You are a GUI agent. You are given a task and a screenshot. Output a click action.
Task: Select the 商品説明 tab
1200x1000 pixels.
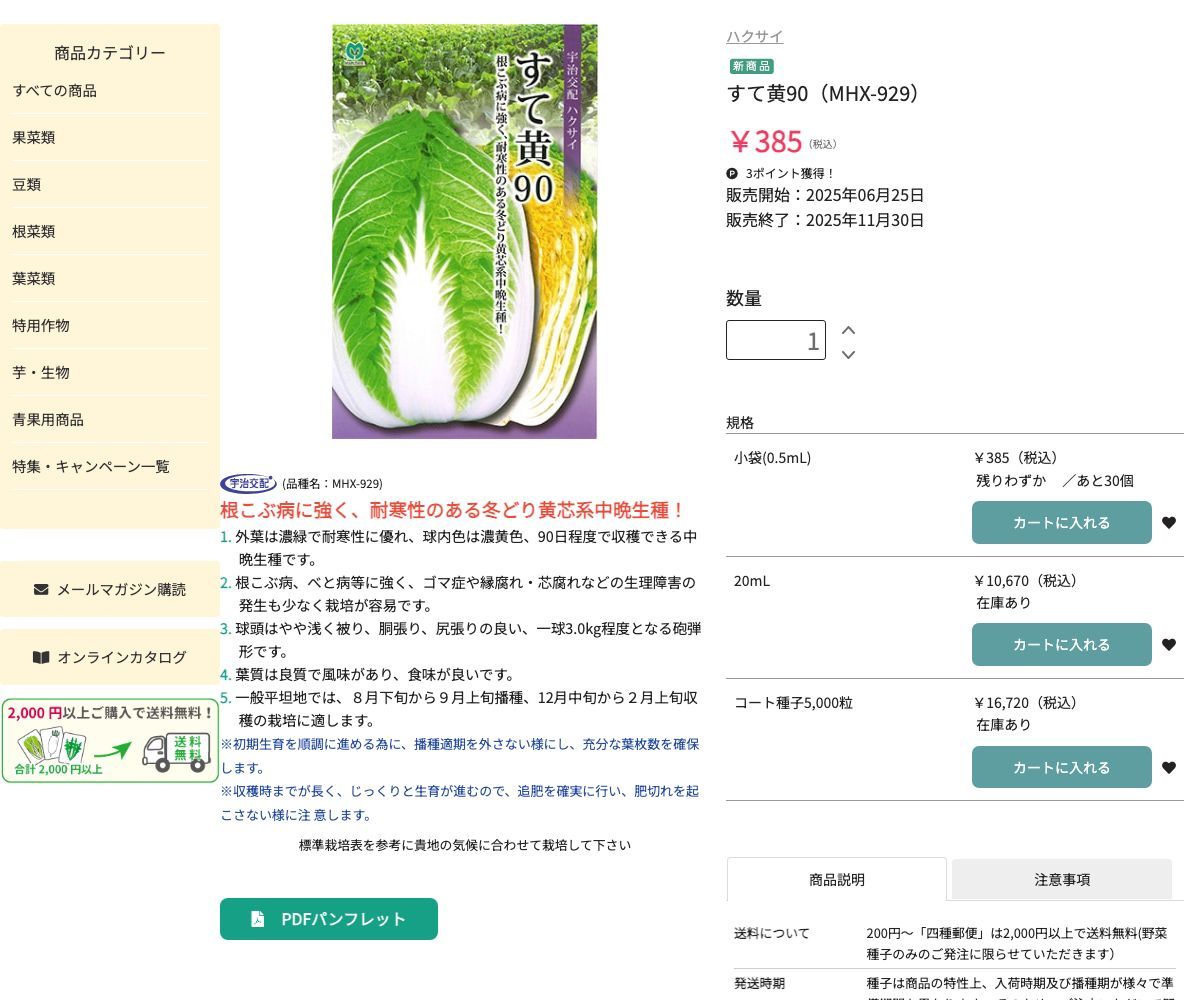coord(836,880)
